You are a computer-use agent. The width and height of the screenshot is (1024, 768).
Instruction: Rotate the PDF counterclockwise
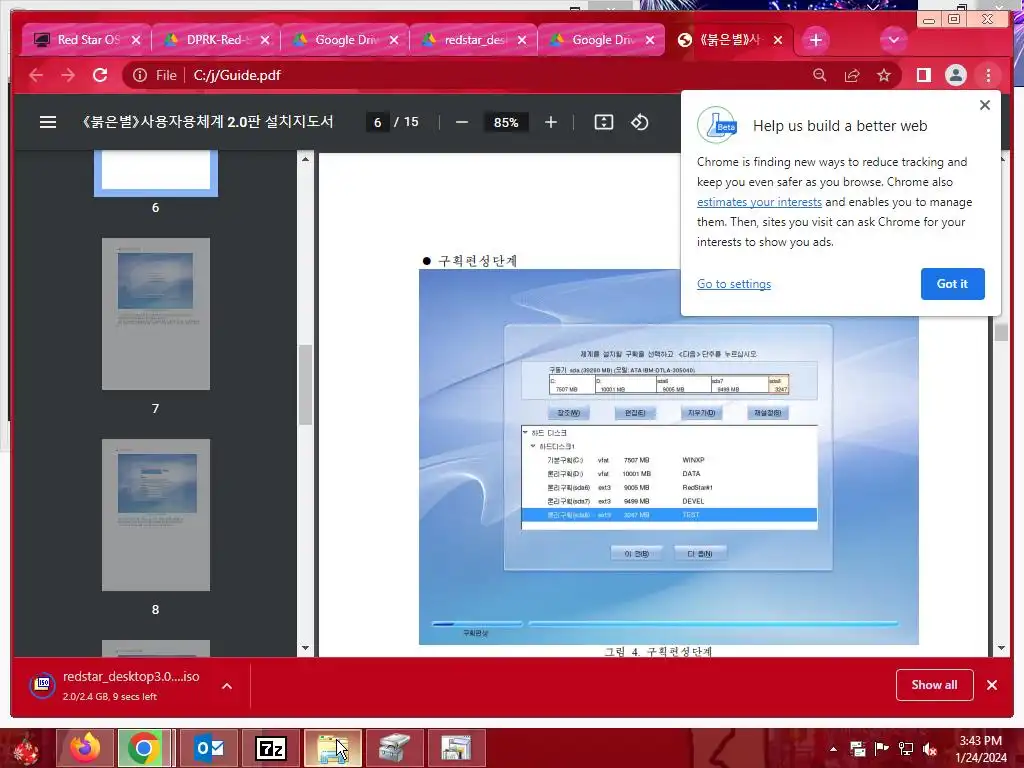(639, 122)
